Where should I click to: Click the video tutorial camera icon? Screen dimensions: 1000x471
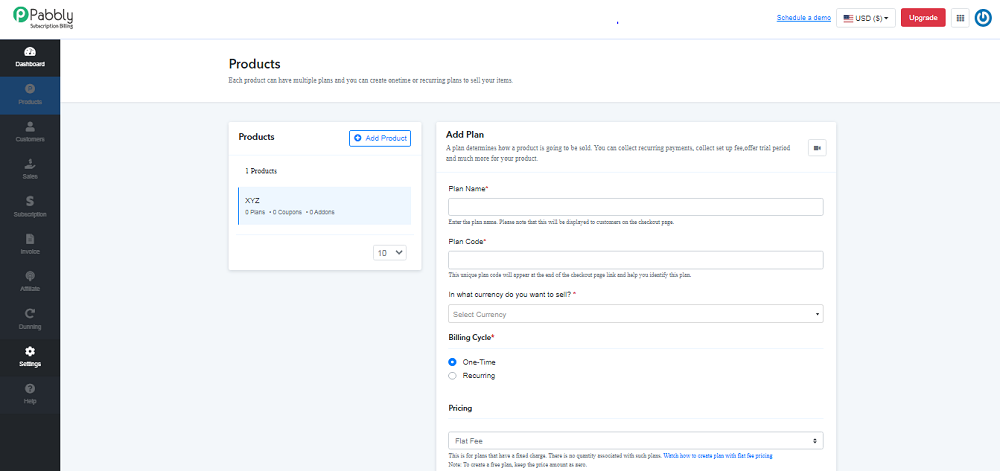817,148
